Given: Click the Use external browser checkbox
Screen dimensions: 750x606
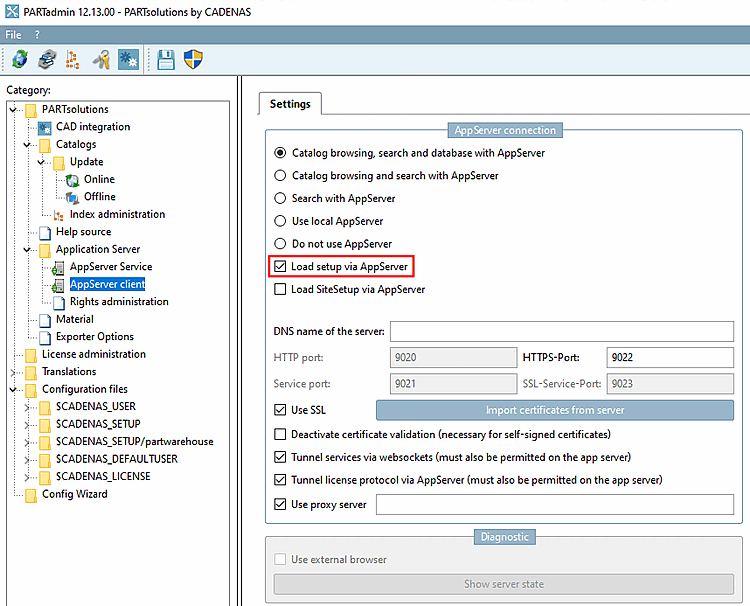Looking at the screenshot, I should 280,559.
